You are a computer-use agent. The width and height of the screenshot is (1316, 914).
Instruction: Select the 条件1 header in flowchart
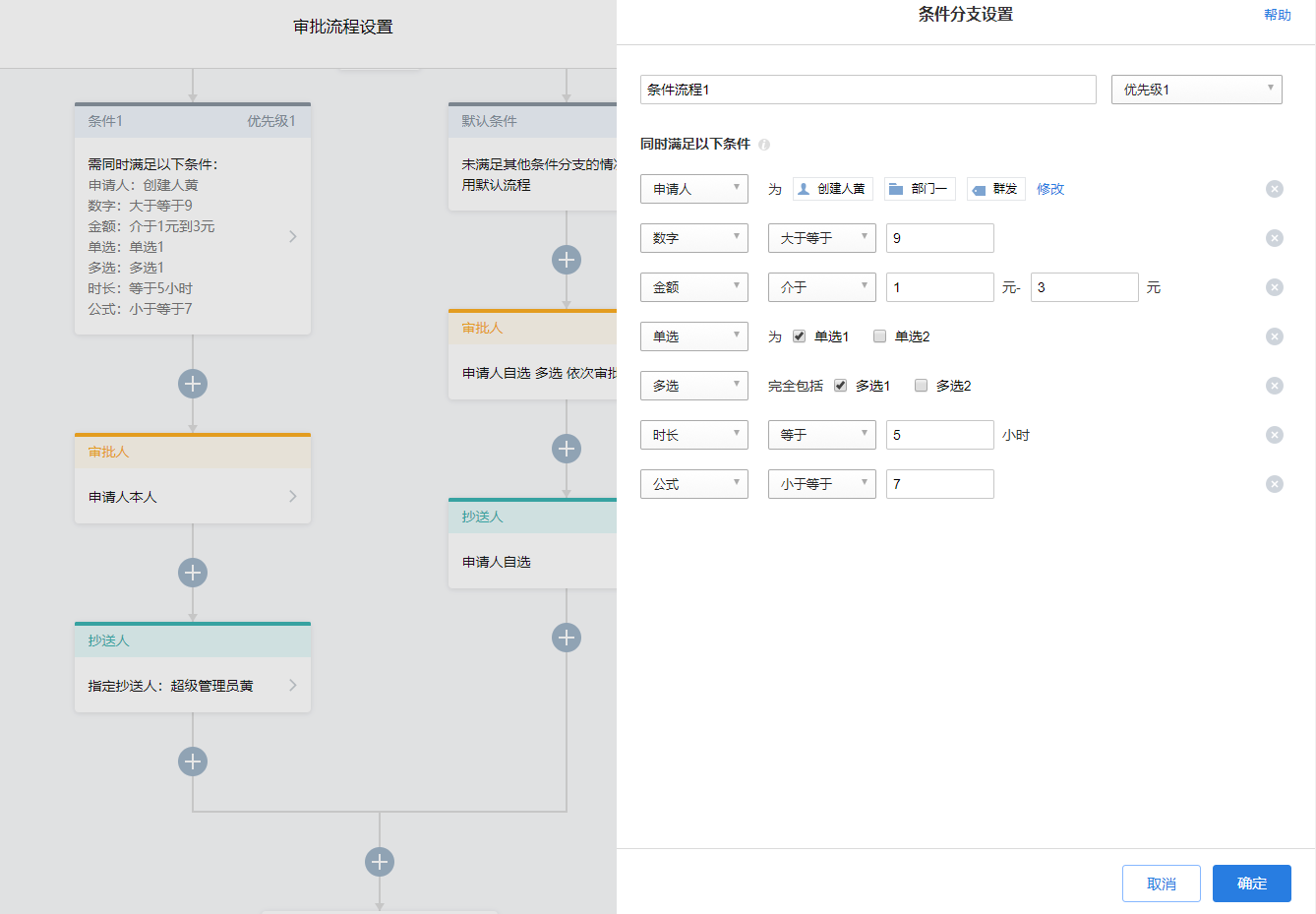(193, 121)
